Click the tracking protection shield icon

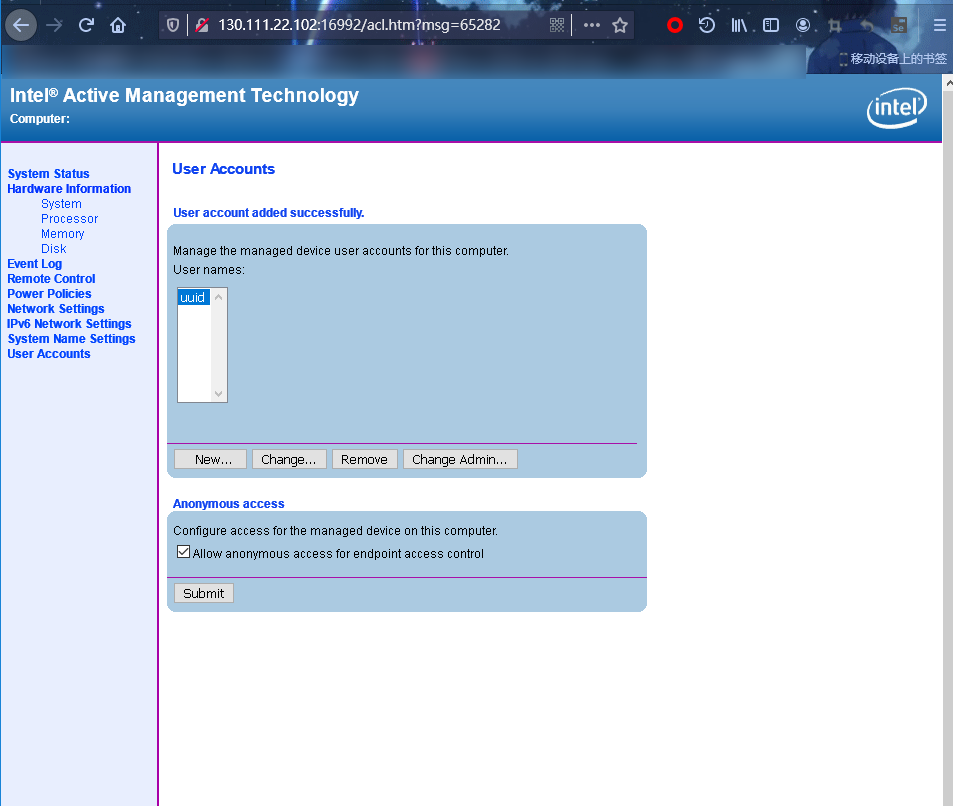click(x=173, y=25)
